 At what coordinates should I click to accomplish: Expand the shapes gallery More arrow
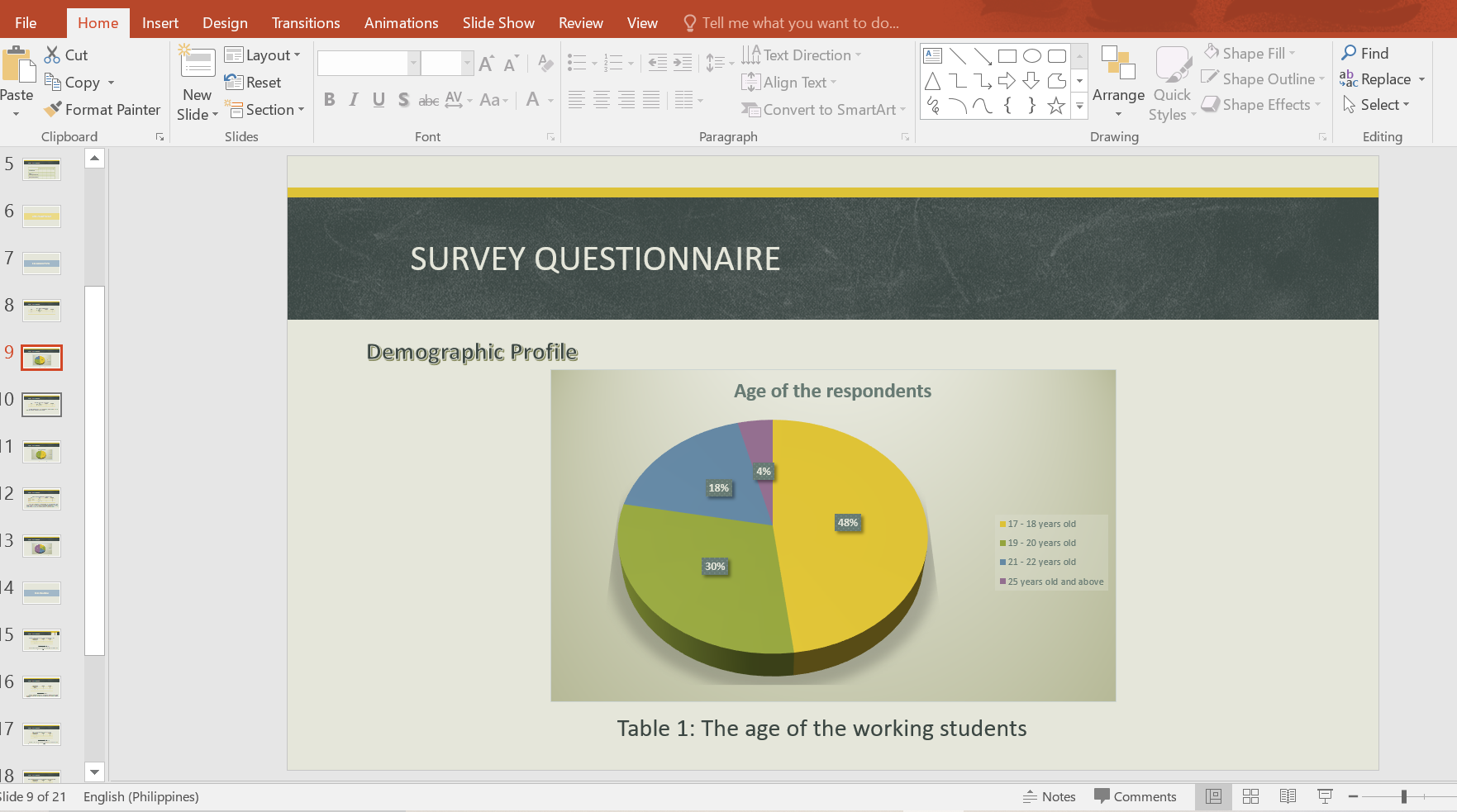pyautogui.click(x=1079, y=106)
